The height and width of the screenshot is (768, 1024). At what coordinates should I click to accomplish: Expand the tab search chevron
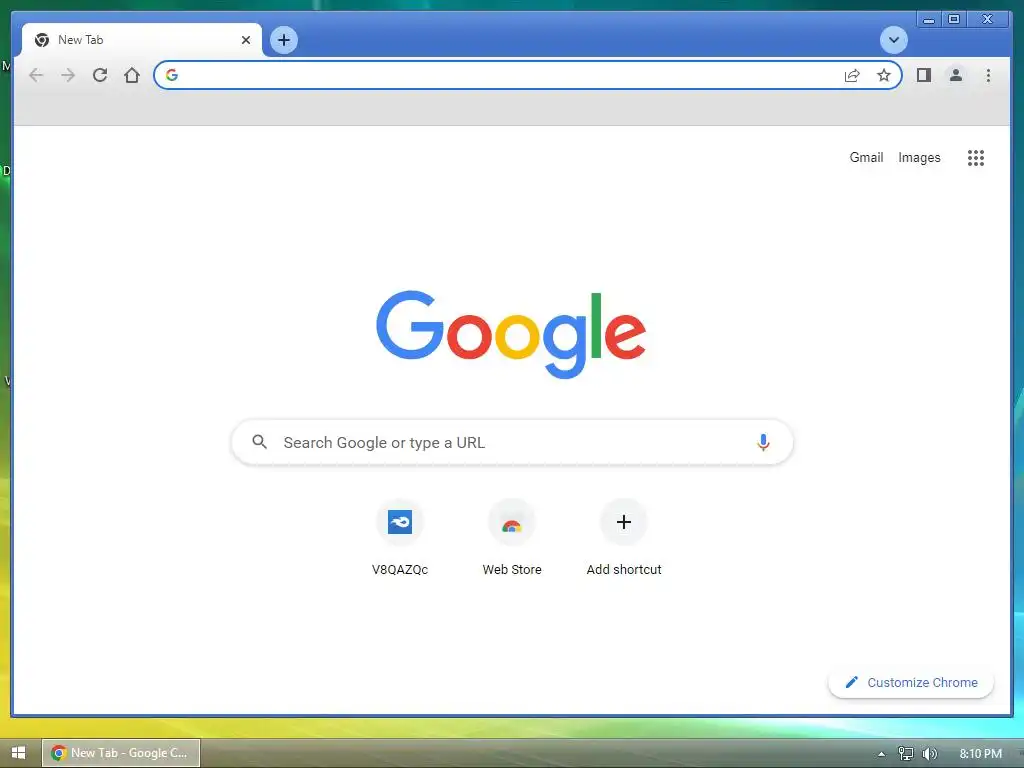point(893,40)
